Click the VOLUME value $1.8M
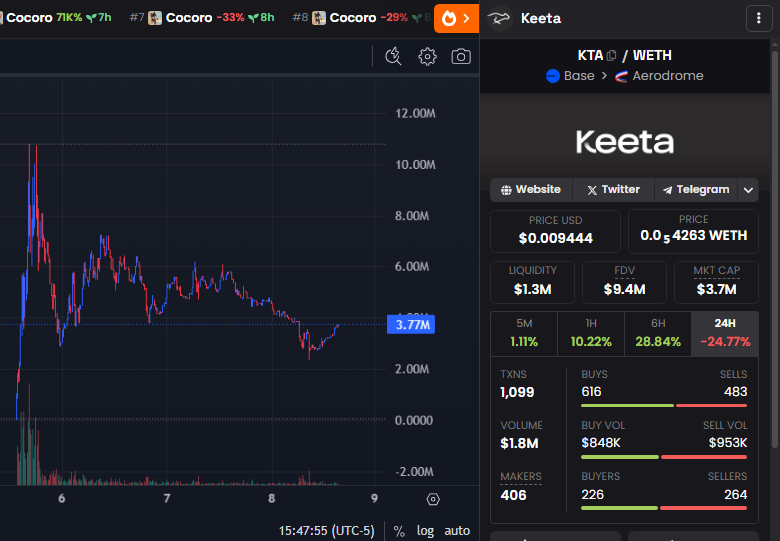Screen dimensions: 780x541 519,444
